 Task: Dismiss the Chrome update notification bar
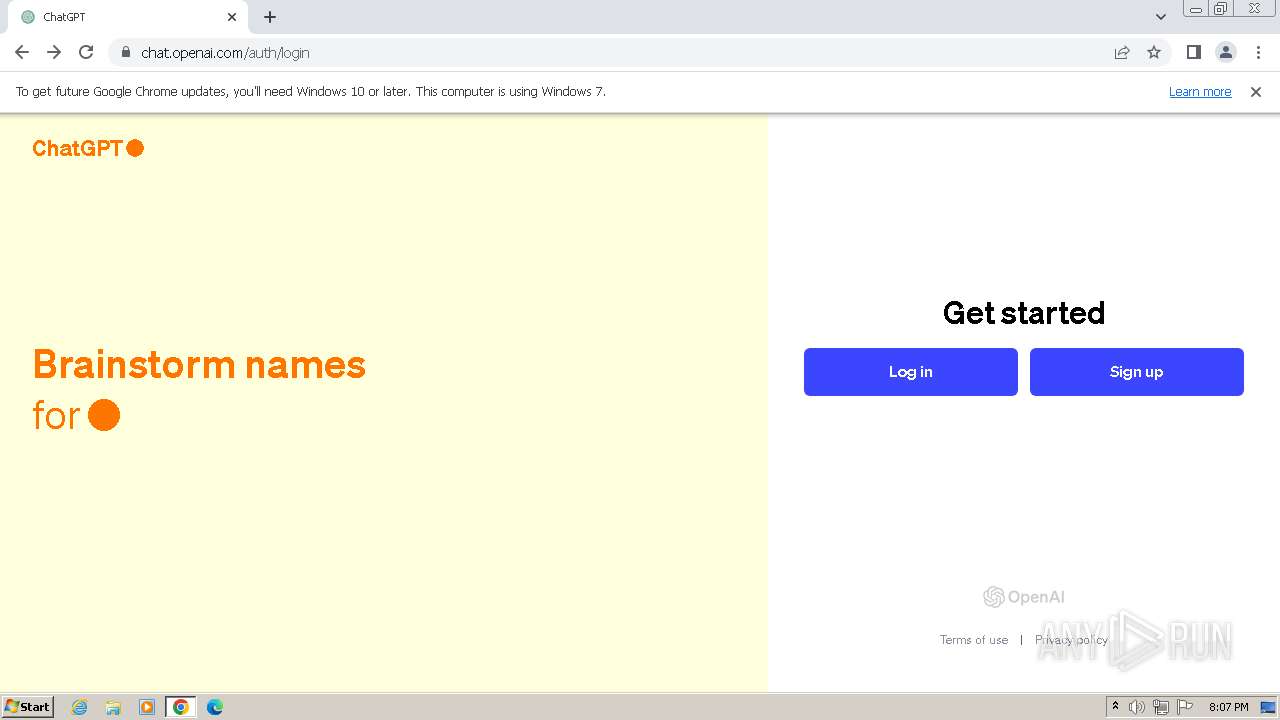pyautogui.click(x=1256, y=92)
